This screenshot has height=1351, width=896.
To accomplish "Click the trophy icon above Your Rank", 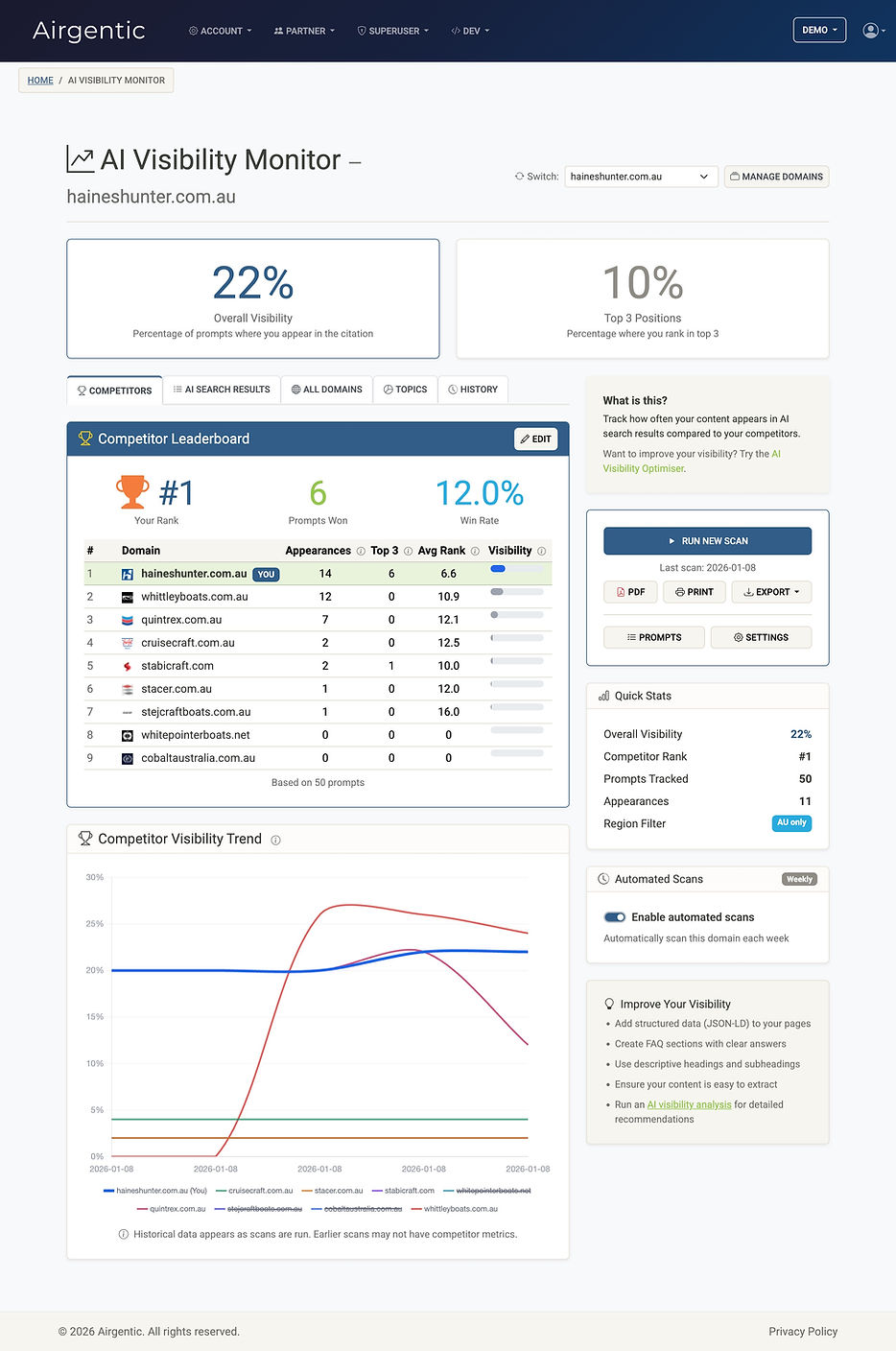I will (x=133, y=492).
